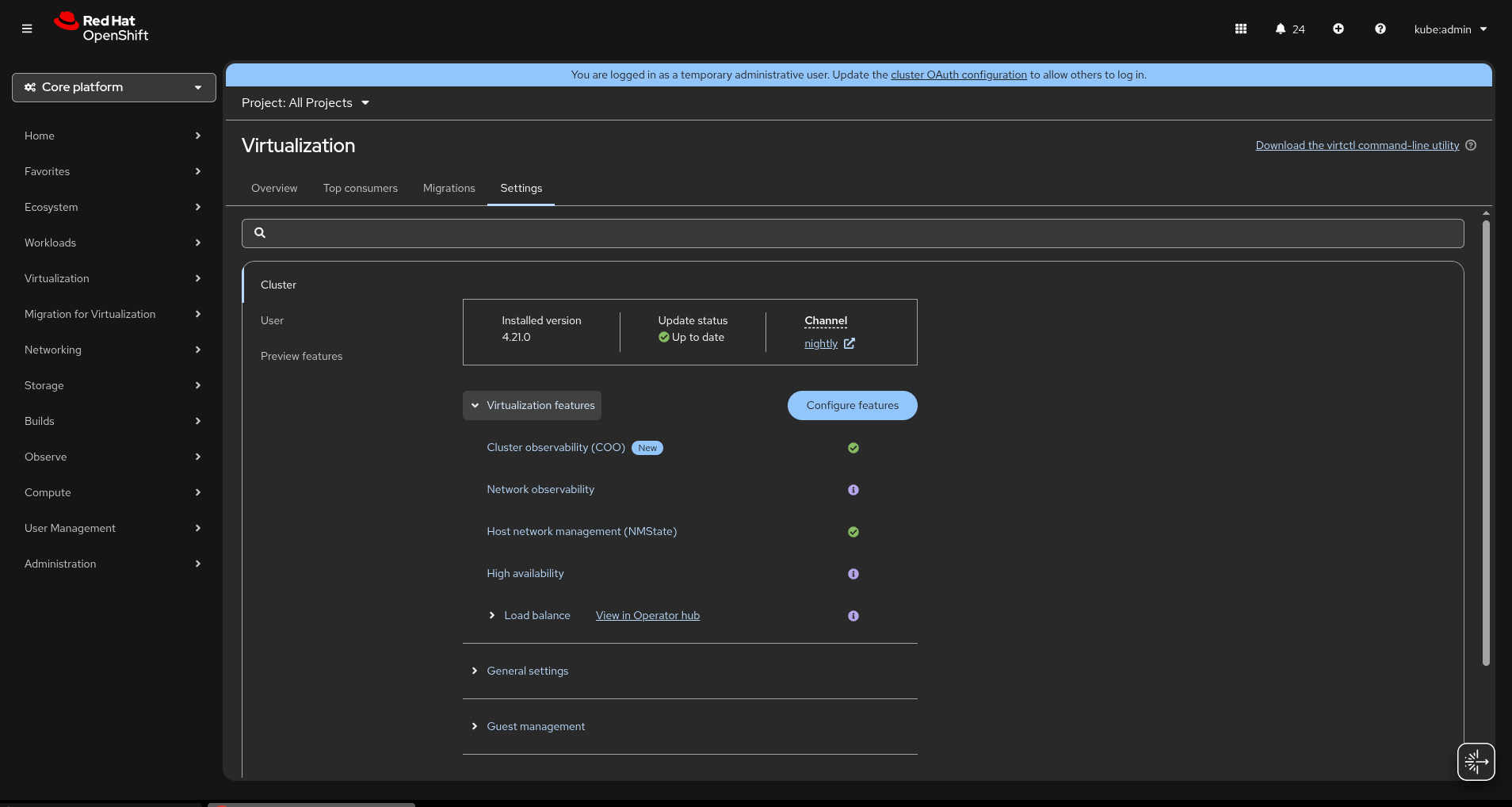Click the Red Hat OpenShift logo
This screenshot has height=807, width=1512.
101,27
